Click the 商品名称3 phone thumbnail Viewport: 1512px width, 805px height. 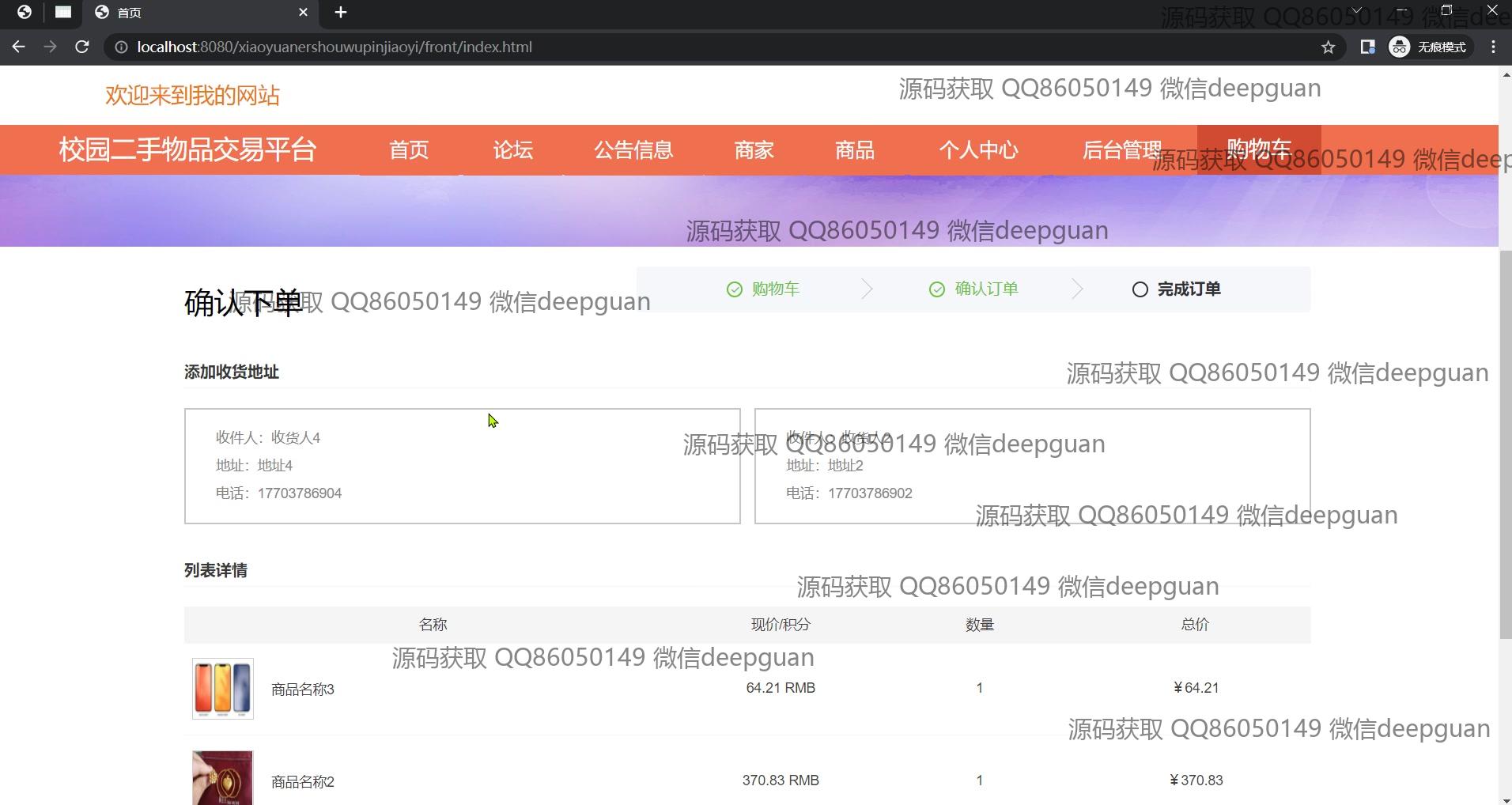(222, 688)
